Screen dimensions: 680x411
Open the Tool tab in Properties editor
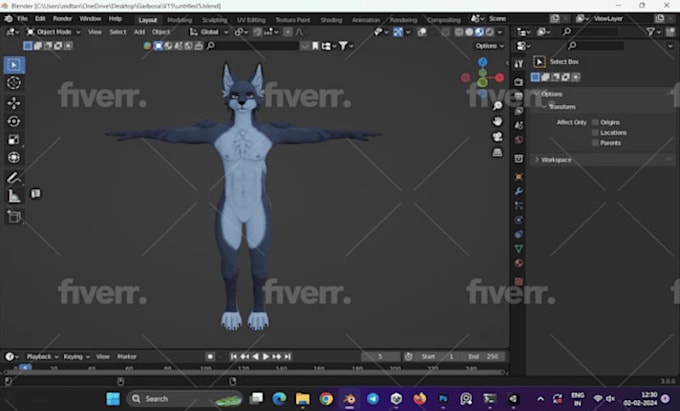518,64
